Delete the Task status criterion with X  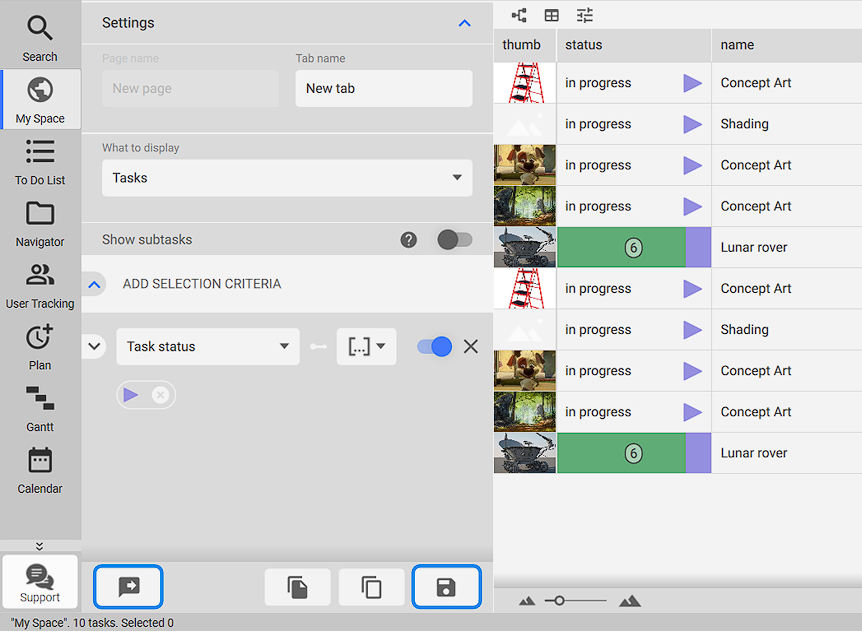471,346
